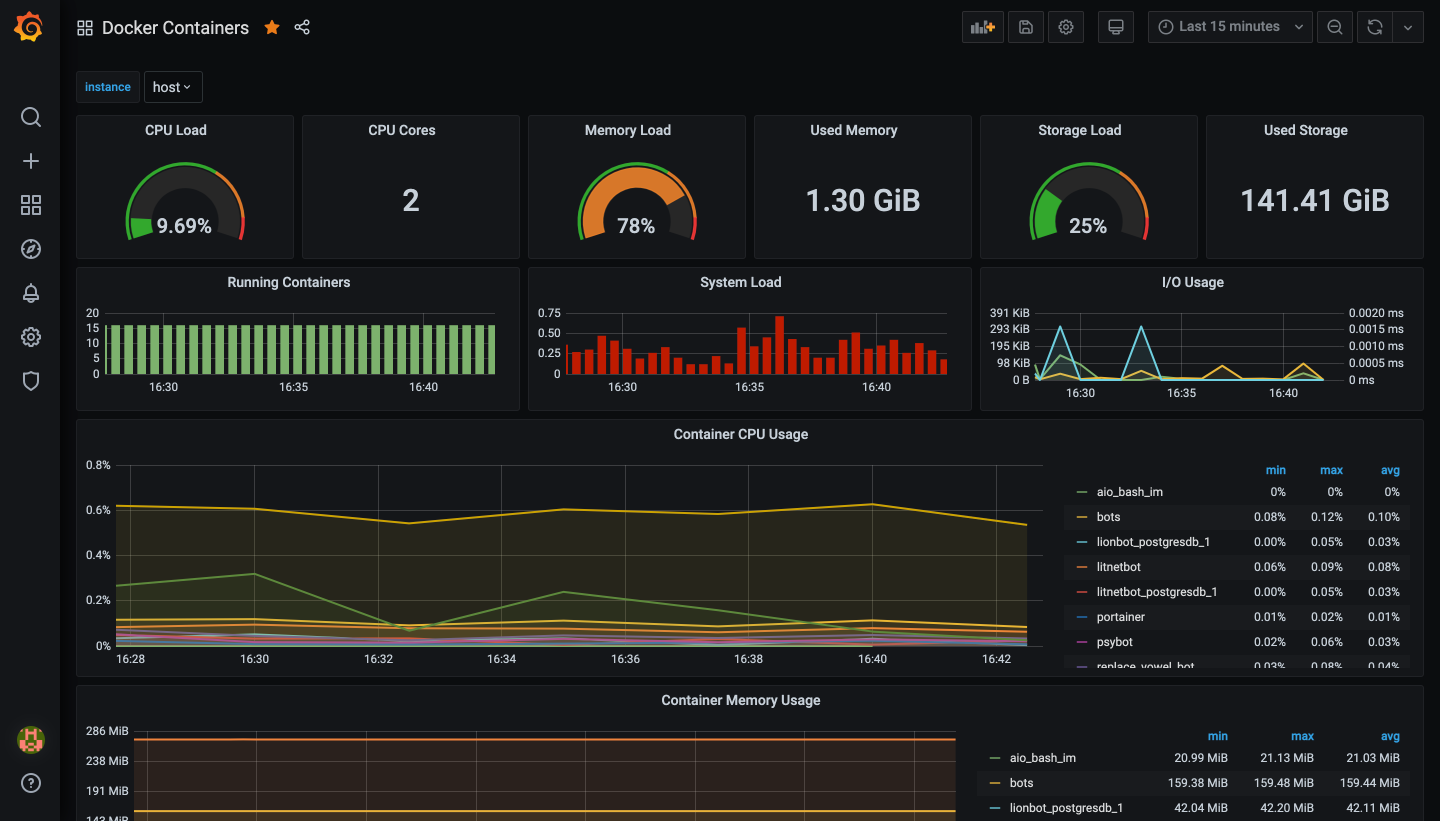Open the Last 15 minutes time picker
Viewport: 1440px width, 821px height.
tap(1230, 27)
